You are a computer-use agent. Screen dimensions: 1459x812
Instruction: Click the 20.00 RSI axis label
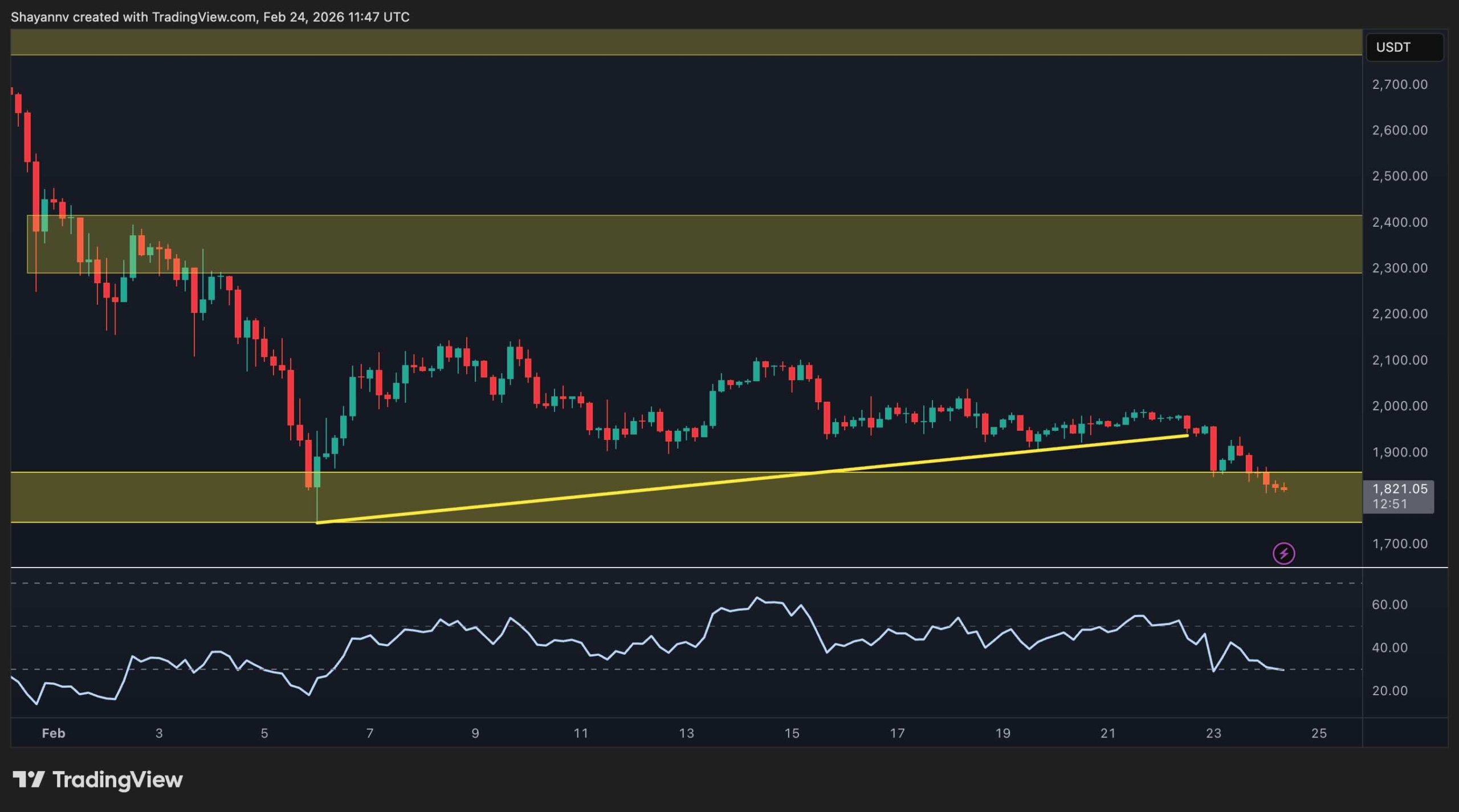pos(1389,691)
